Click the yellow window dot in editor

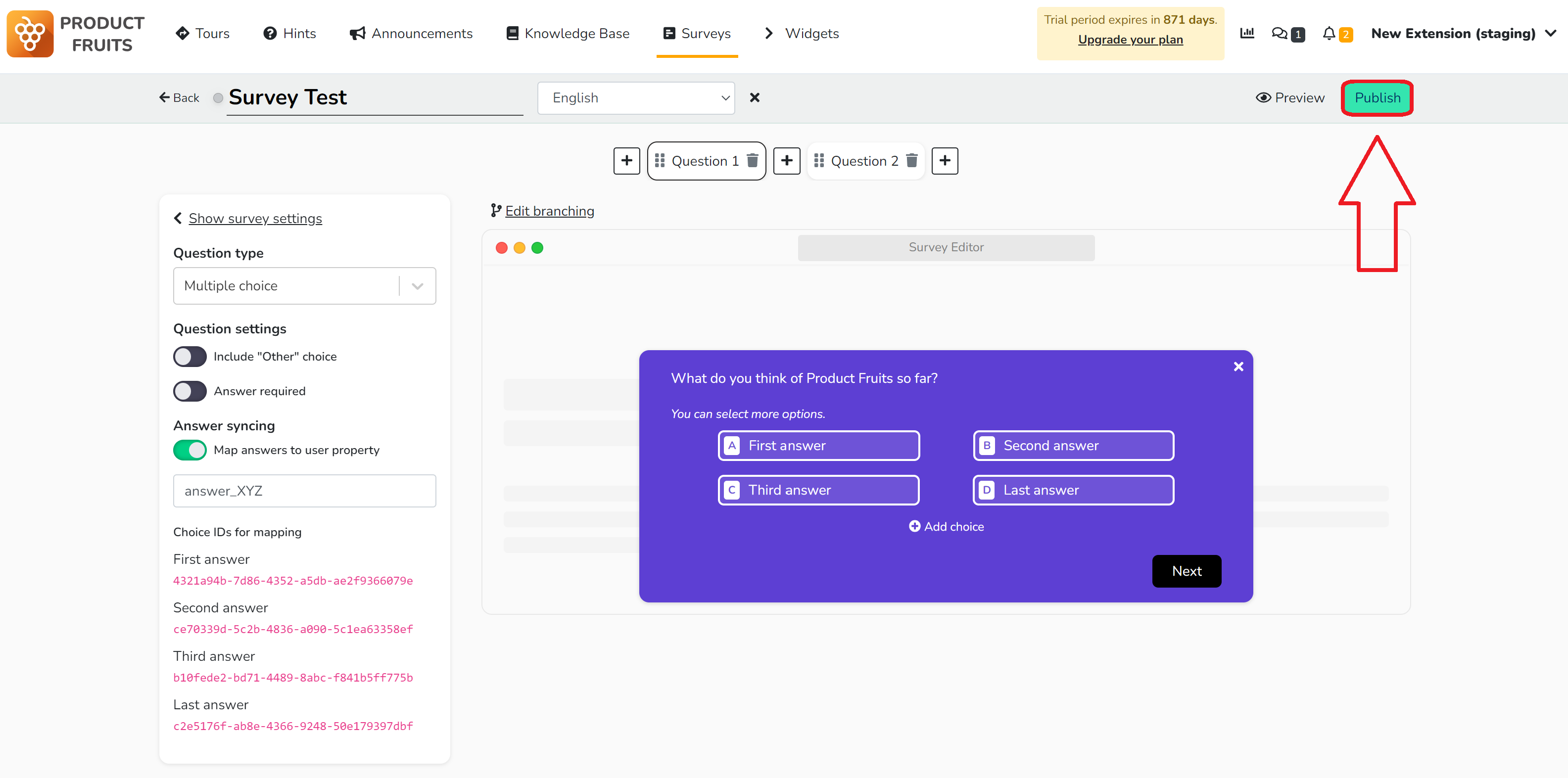coord(519,248)
